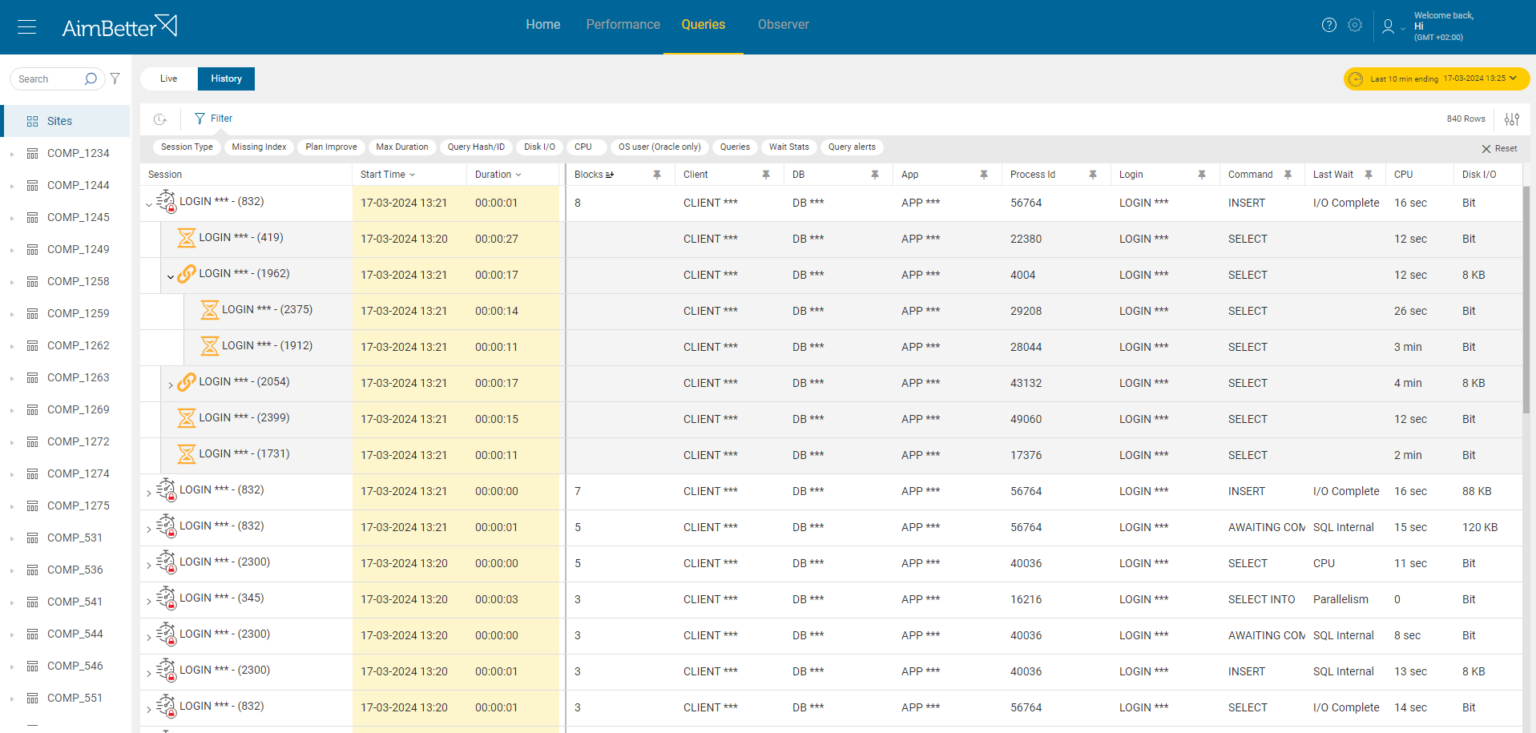Open the user account icon
1536x733 pixels.
[x=1388, y=27]
